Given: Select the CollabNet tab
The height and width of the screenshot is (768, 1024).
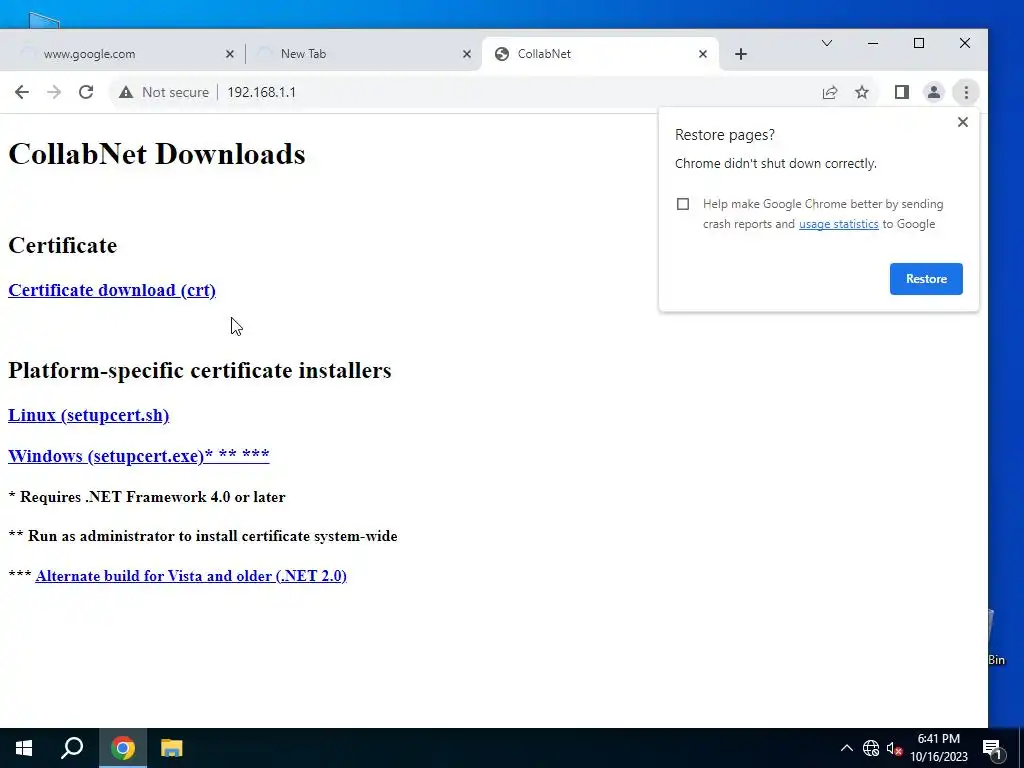Looking at the screenshot, I should [x=601, y=54].
